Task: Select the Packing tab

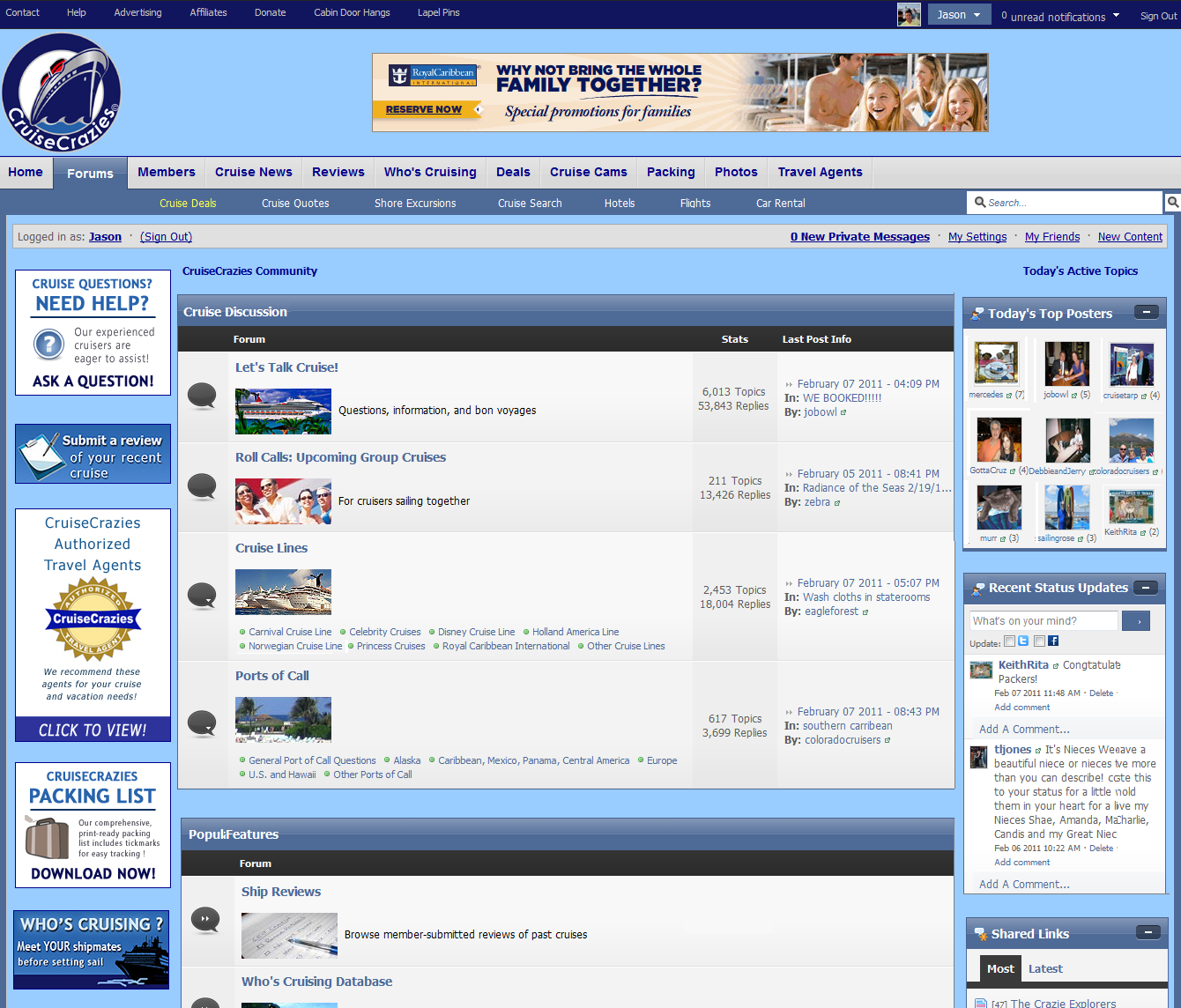Action: coord(671,172)
